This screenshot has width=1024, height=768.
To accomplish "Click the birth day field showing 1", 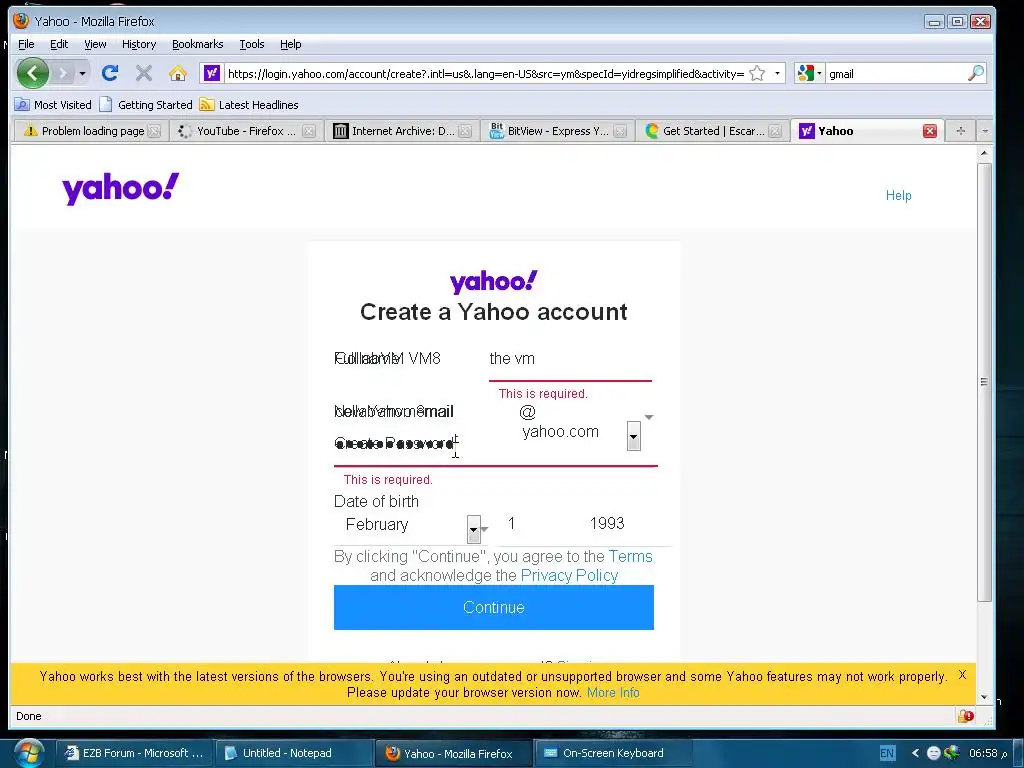I will (x=511, y=524).
